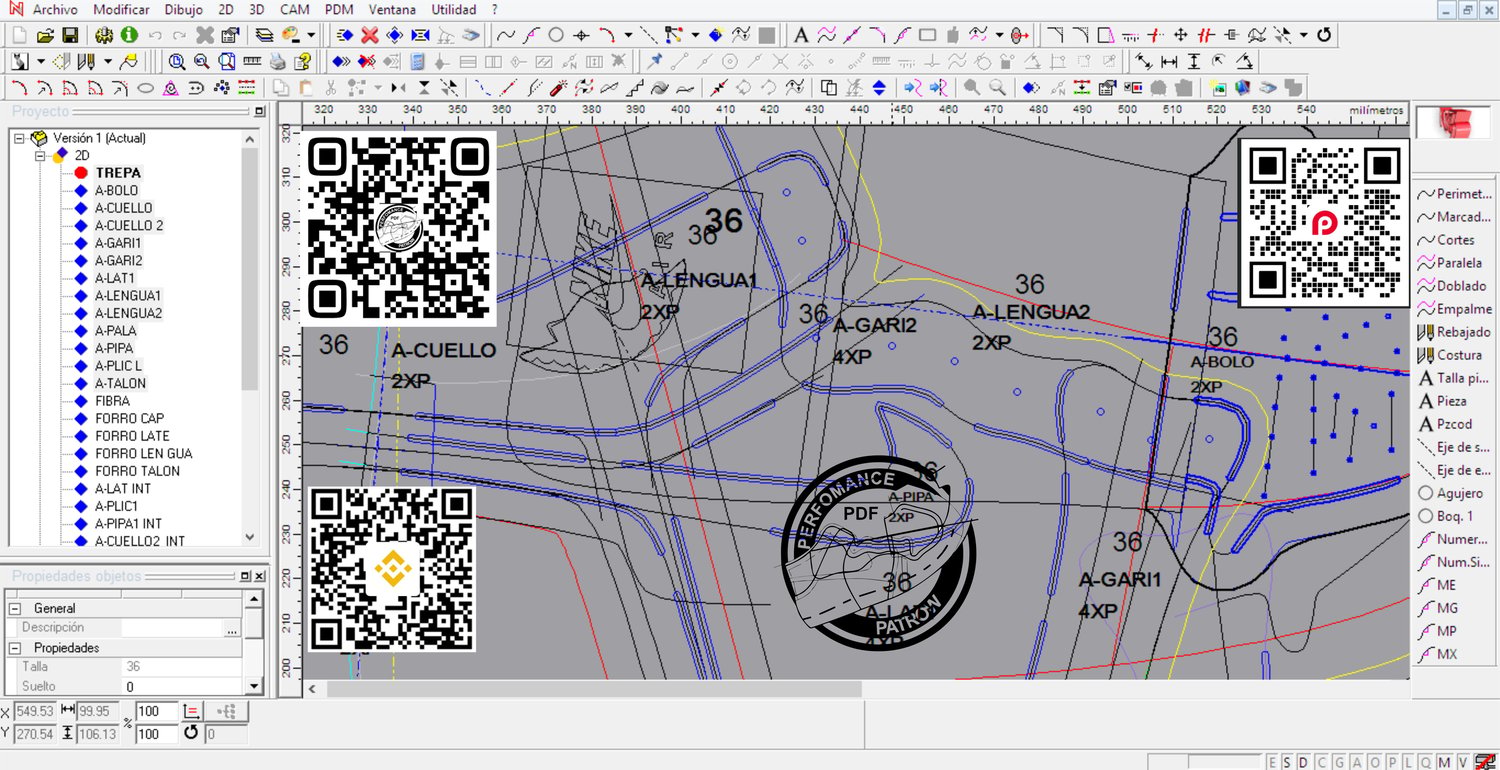Collapse the Propiedades section
Screen dimensions: 1500x770
point(15,648)
